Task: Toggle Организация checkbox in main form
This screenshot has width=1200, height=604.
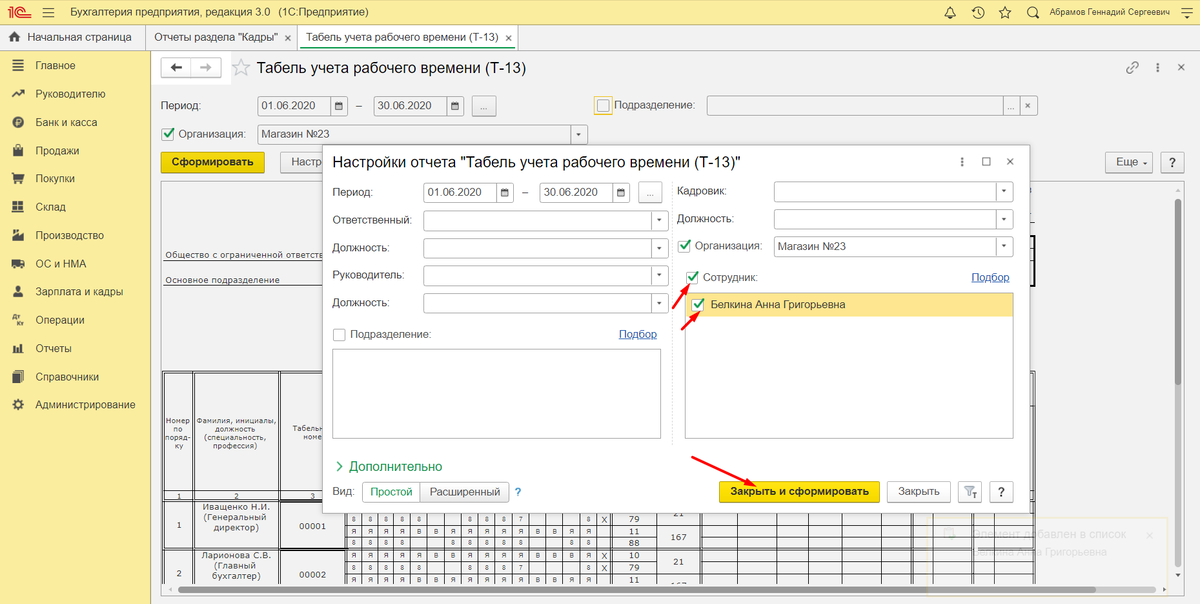Action: (168, 133)
